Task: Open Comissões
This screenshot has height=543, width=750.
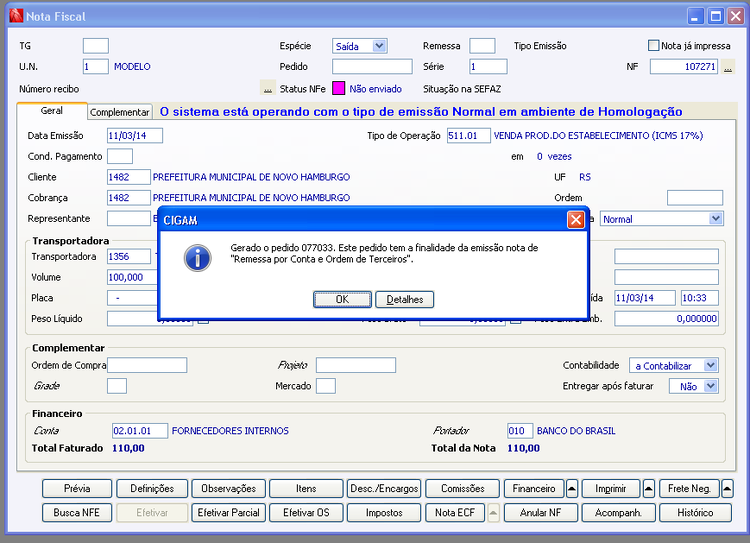Action: pyautogui.click(x=463, y=488)
